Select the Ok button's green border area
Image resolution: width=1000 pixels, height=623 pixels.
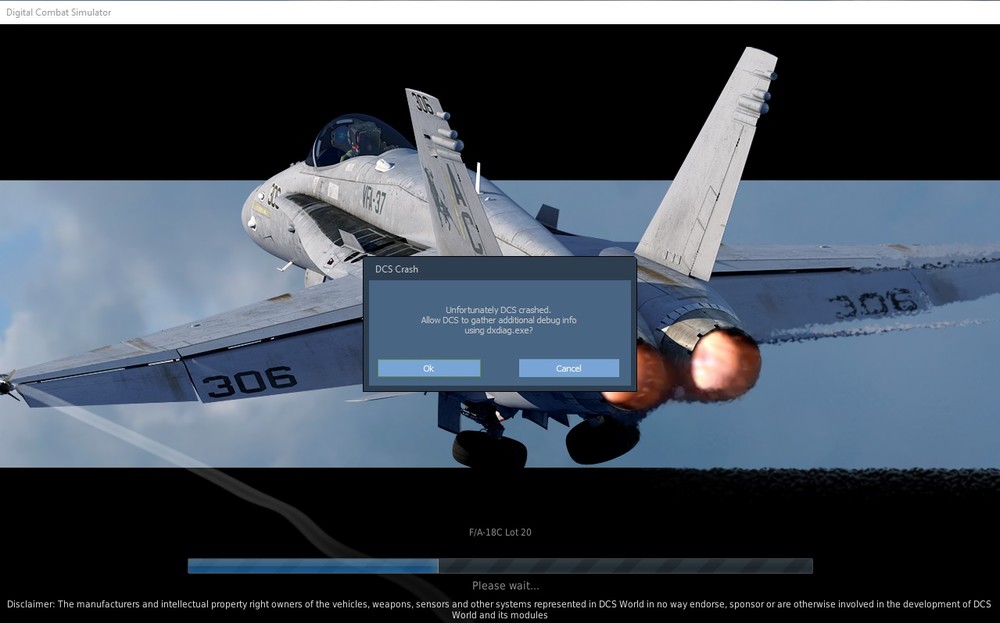coord(428,359)
